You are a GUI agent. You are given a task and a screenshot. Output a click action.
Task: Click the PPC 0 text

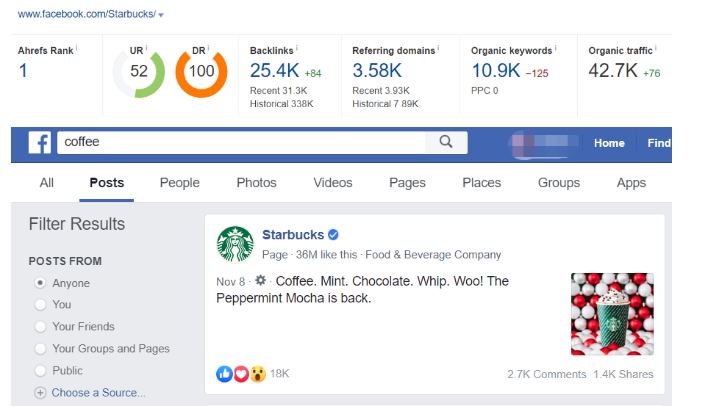pyautogui.click(x=485, y=91)
